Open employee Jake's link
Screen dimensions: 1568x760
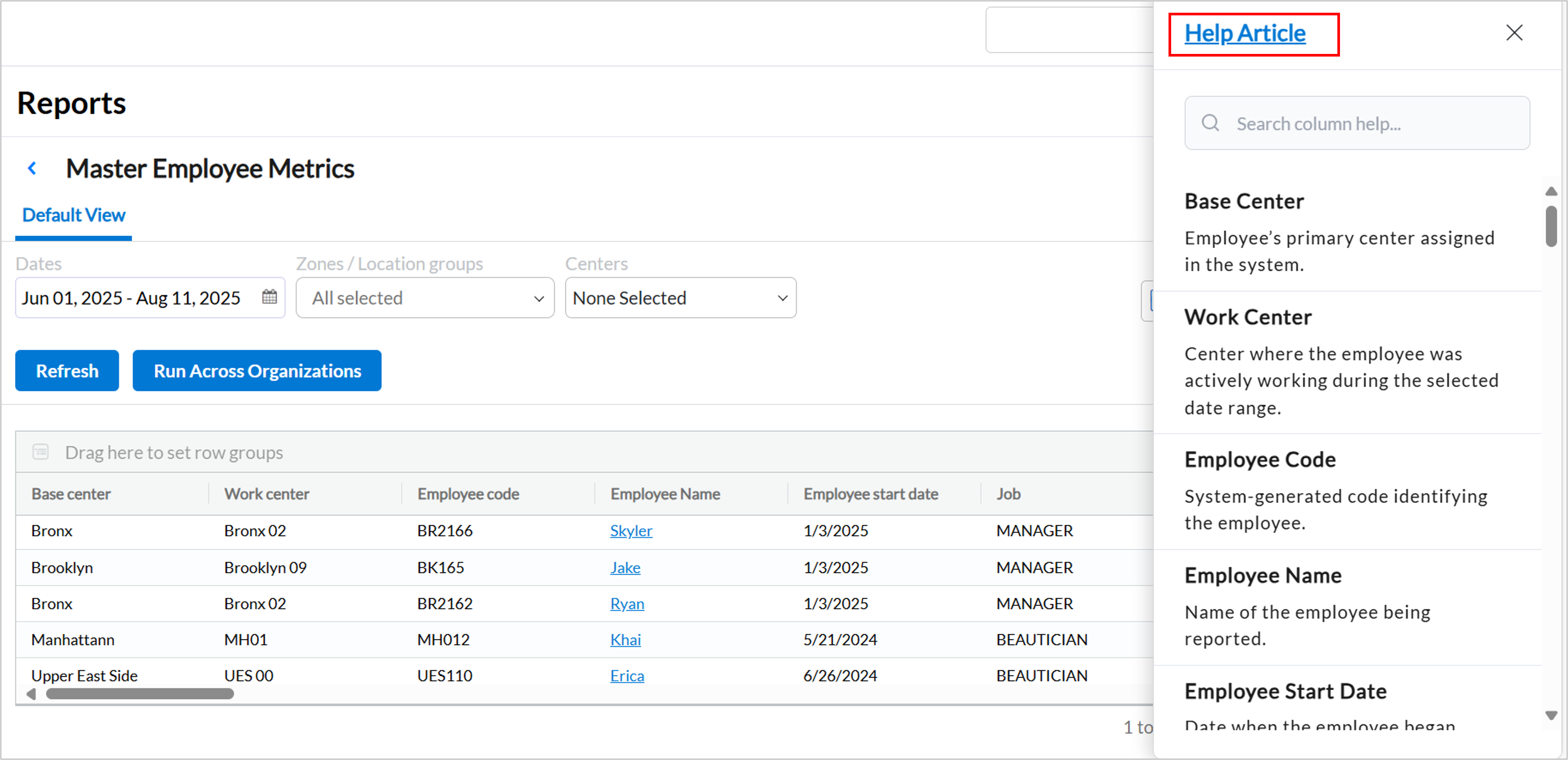click(x=625, y=567)
